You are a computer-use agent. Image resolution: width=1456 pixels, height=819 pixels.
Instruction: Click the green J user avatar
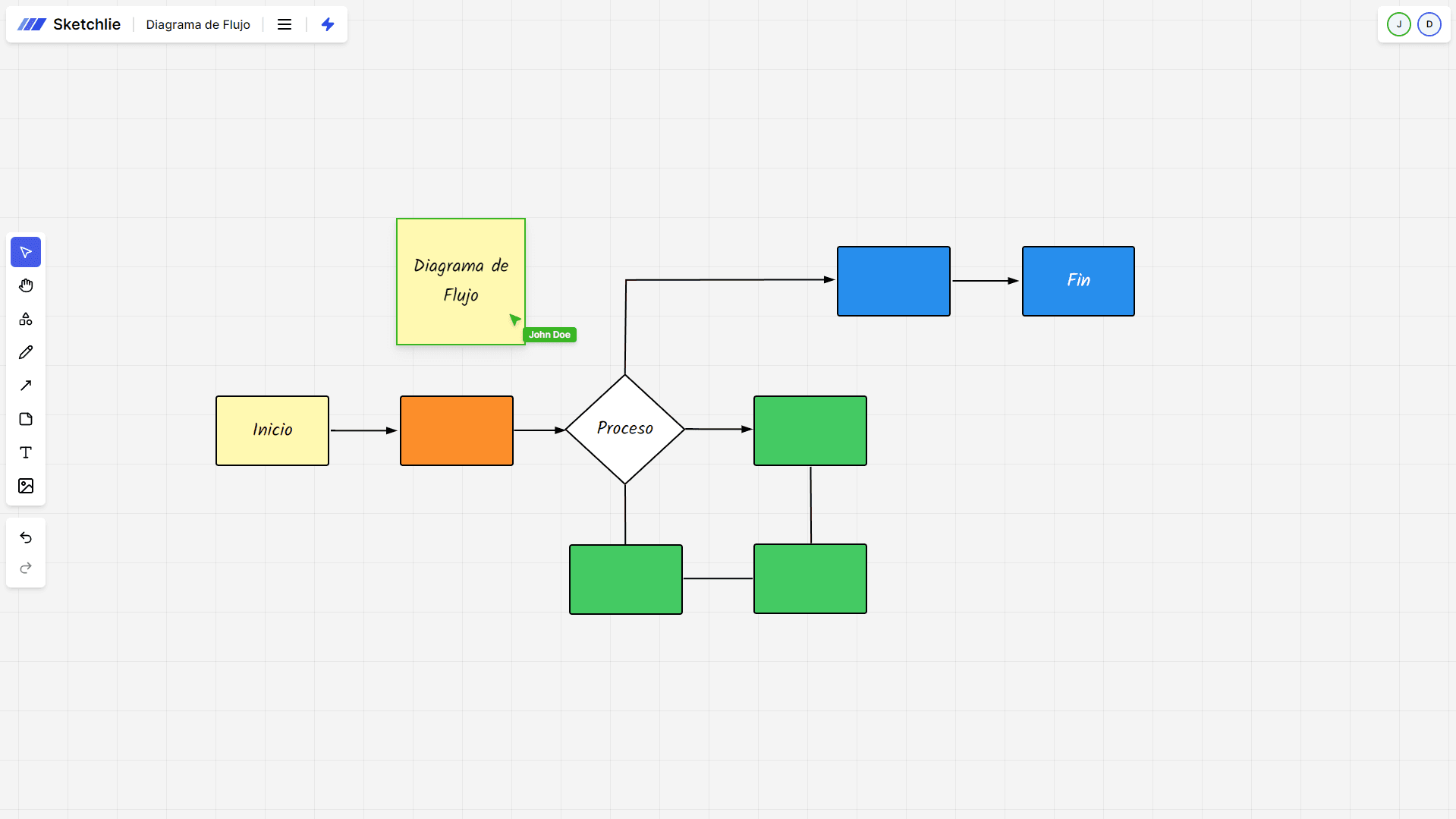coord(1398,24)
